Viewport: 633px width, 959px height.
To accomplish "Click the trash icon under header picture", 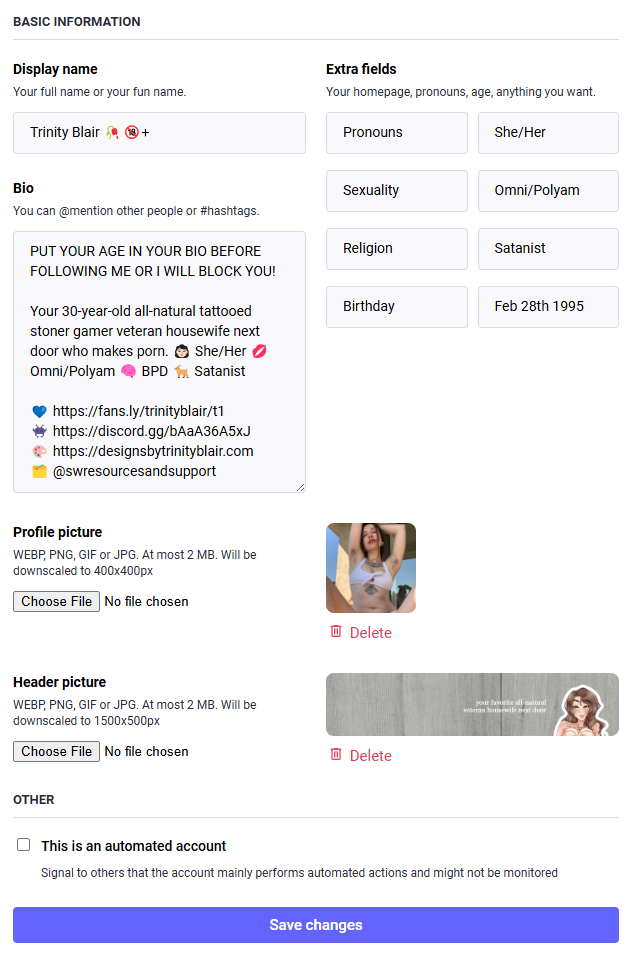I will [336, 754].
